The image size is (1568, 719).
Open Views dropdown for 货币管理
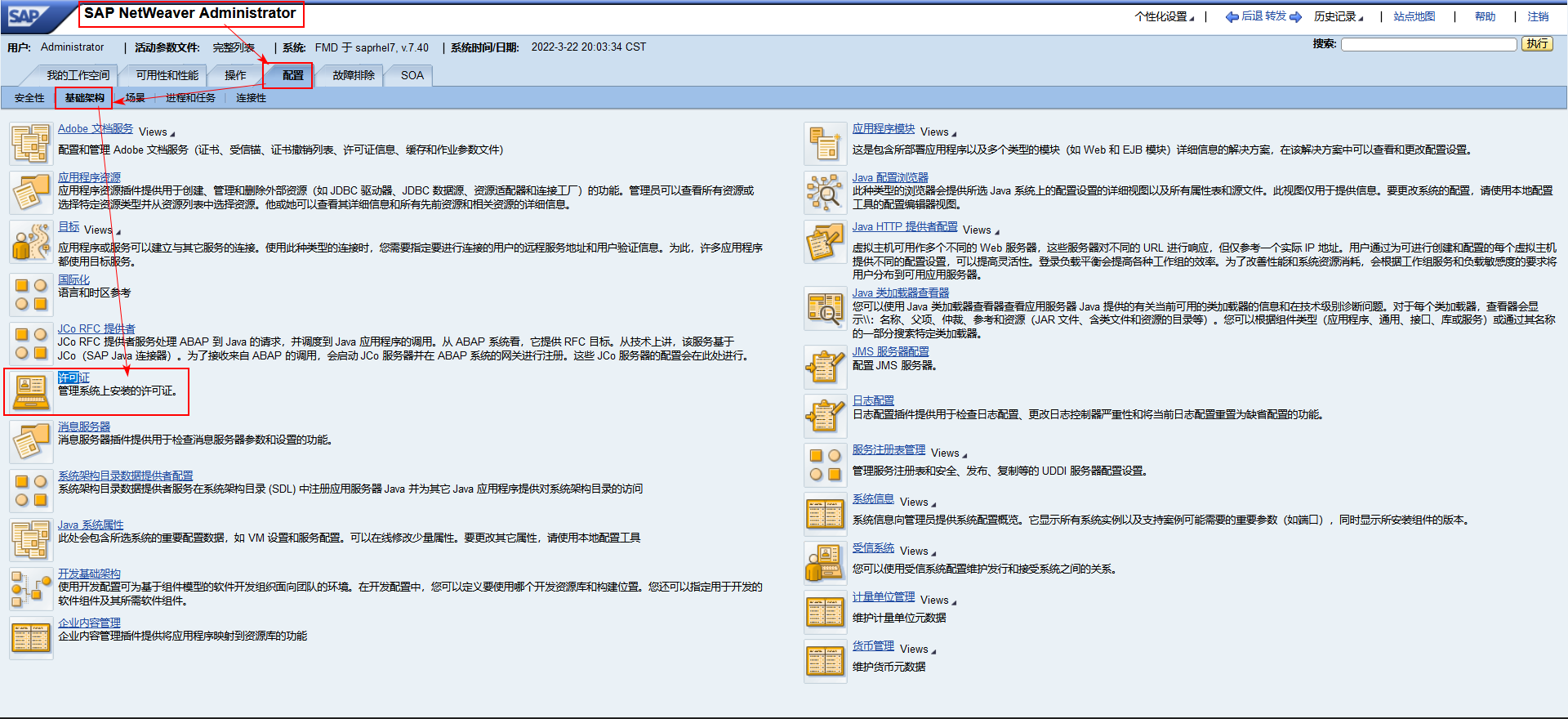tap(918, 650)
